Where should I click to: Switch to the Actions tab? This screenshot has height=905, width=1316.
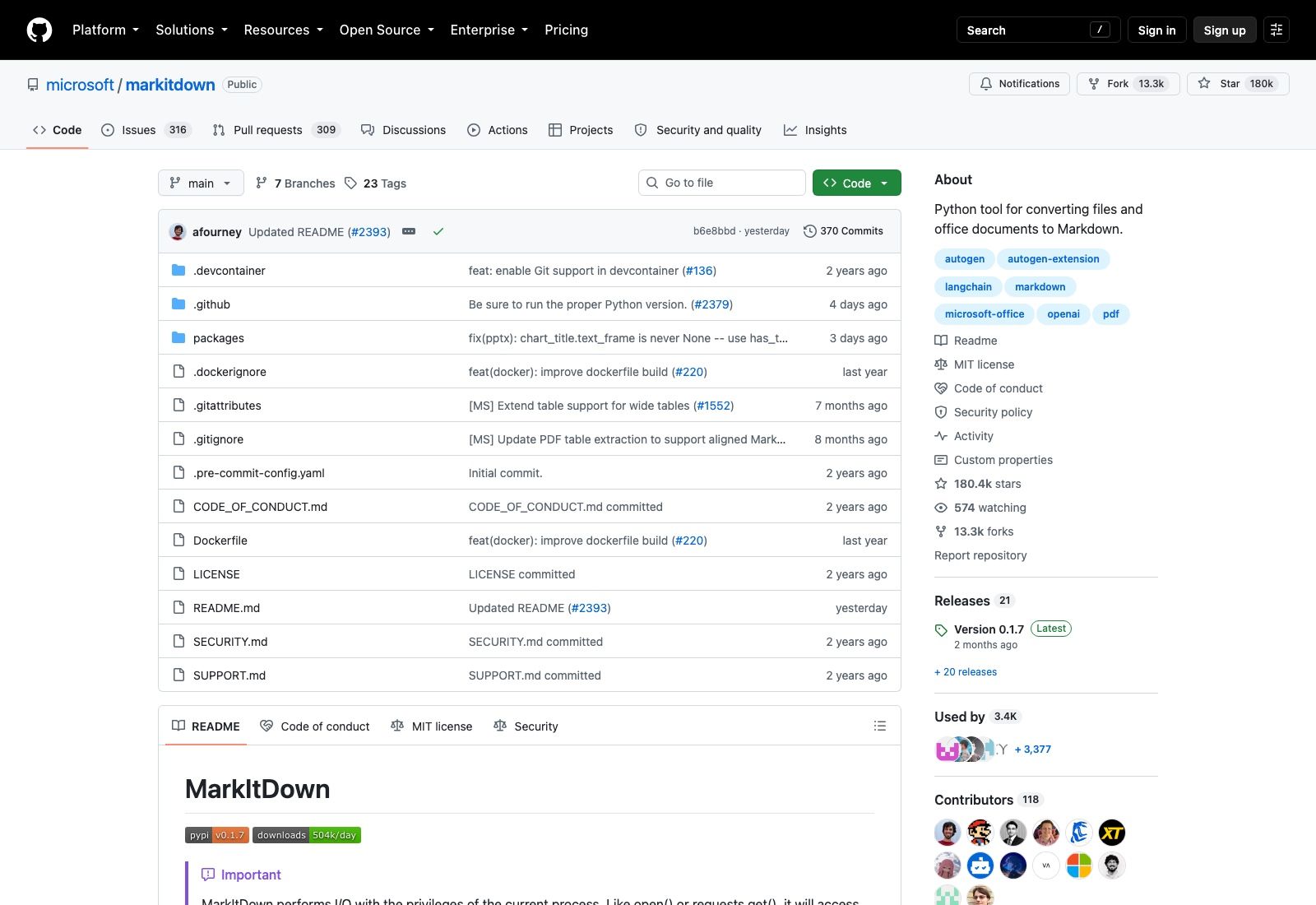498,130
